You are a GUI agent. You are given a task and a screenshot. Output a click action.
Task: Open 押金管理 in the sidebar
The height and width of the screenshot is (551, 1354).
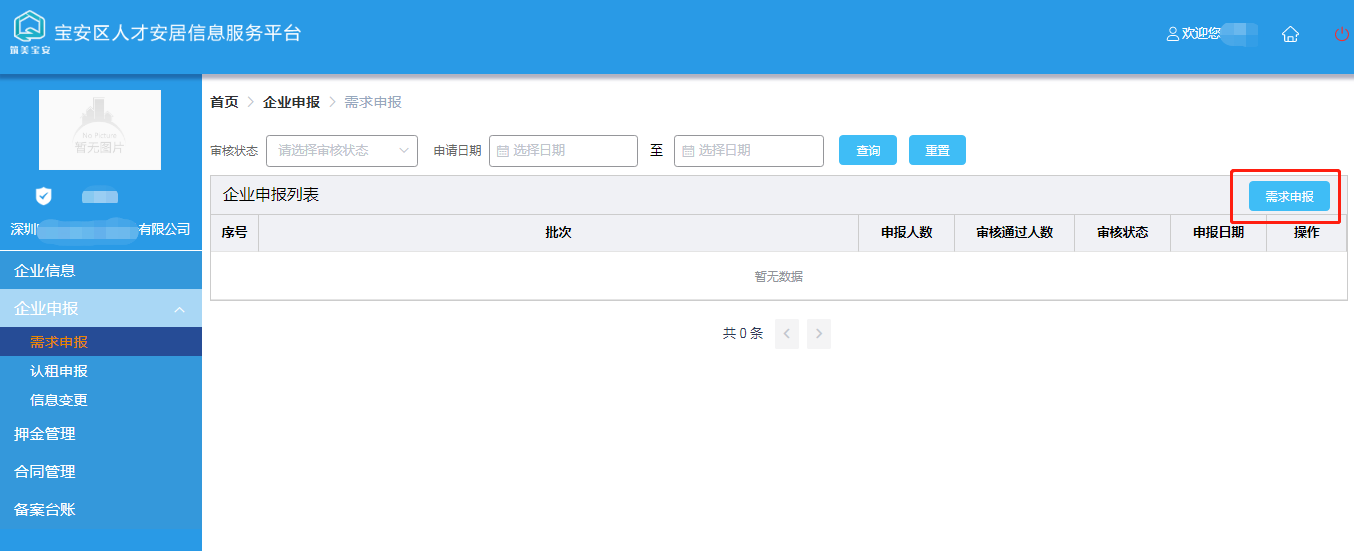(45, 434)
